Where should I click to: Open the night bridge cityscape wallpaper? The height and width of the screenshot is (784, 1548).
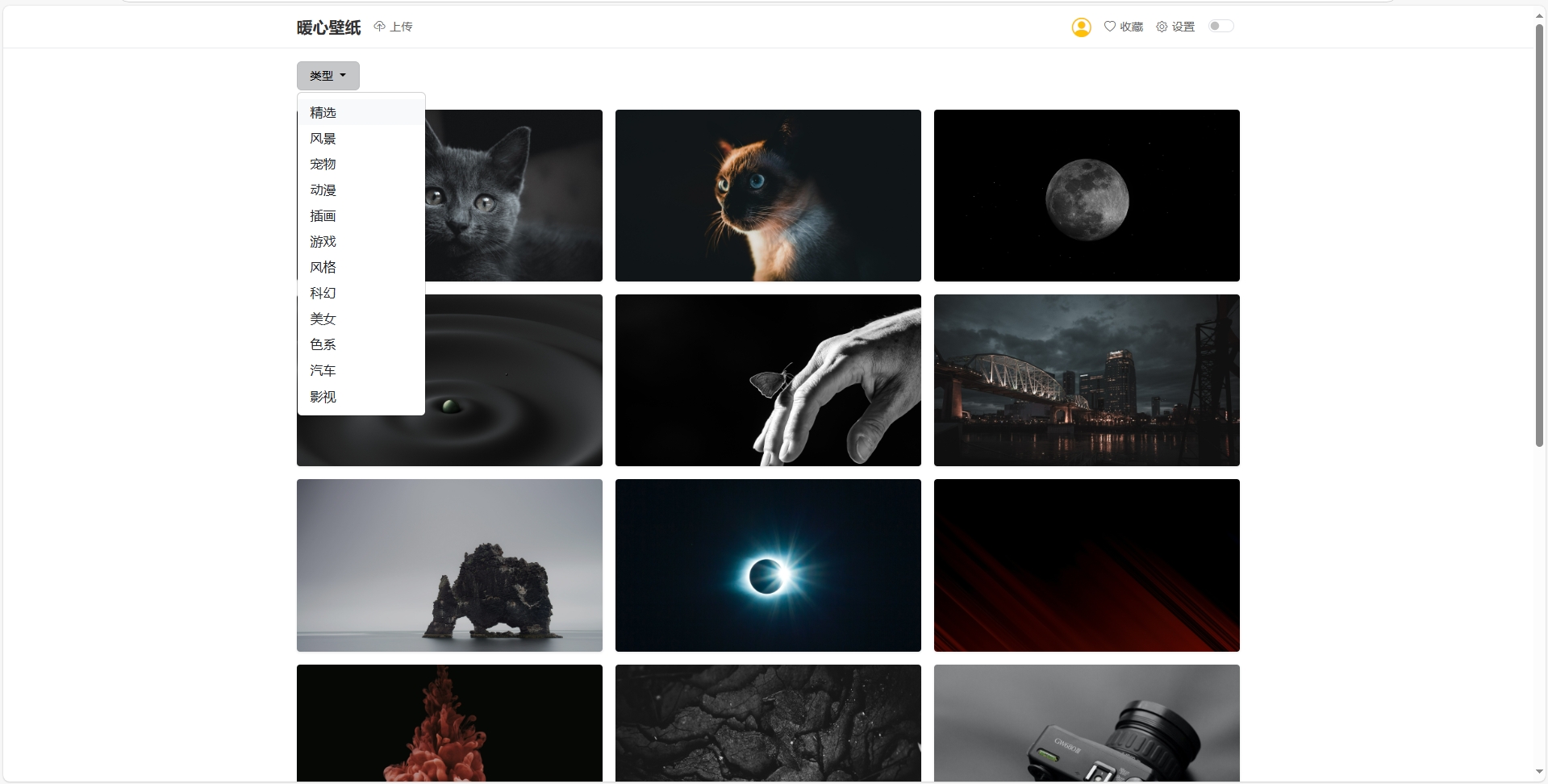click(1086, 380)
